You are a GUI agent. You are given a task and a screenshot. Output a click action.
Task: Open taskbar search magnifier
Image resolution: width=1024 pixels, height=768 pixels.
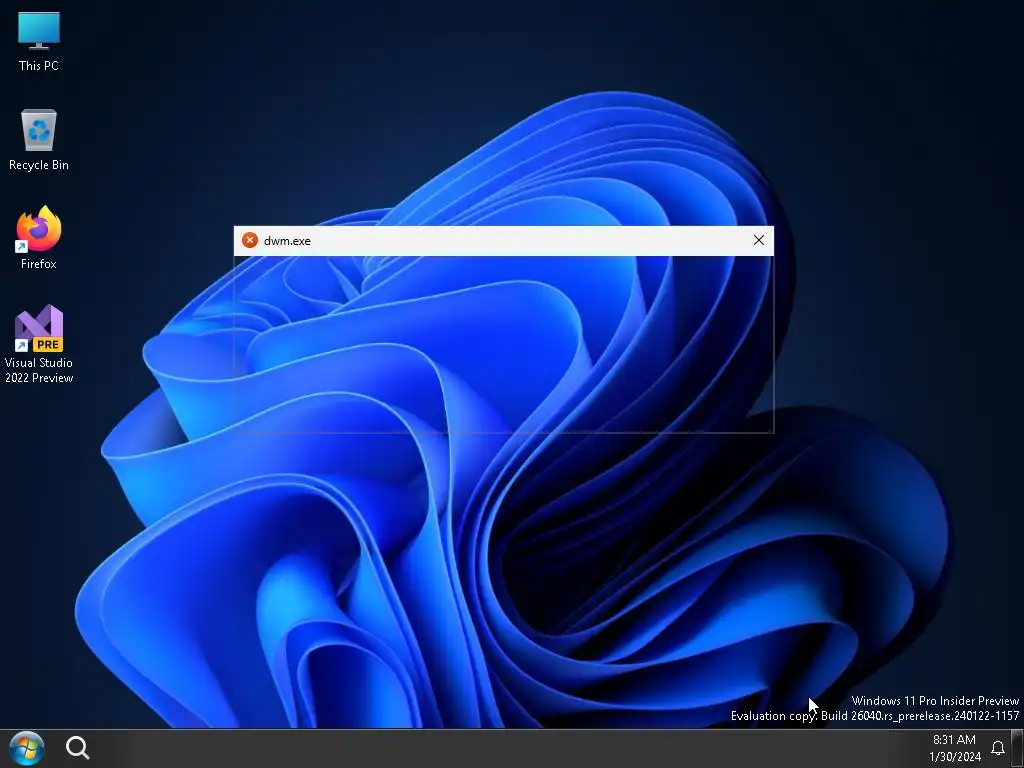tap(77, 748)
